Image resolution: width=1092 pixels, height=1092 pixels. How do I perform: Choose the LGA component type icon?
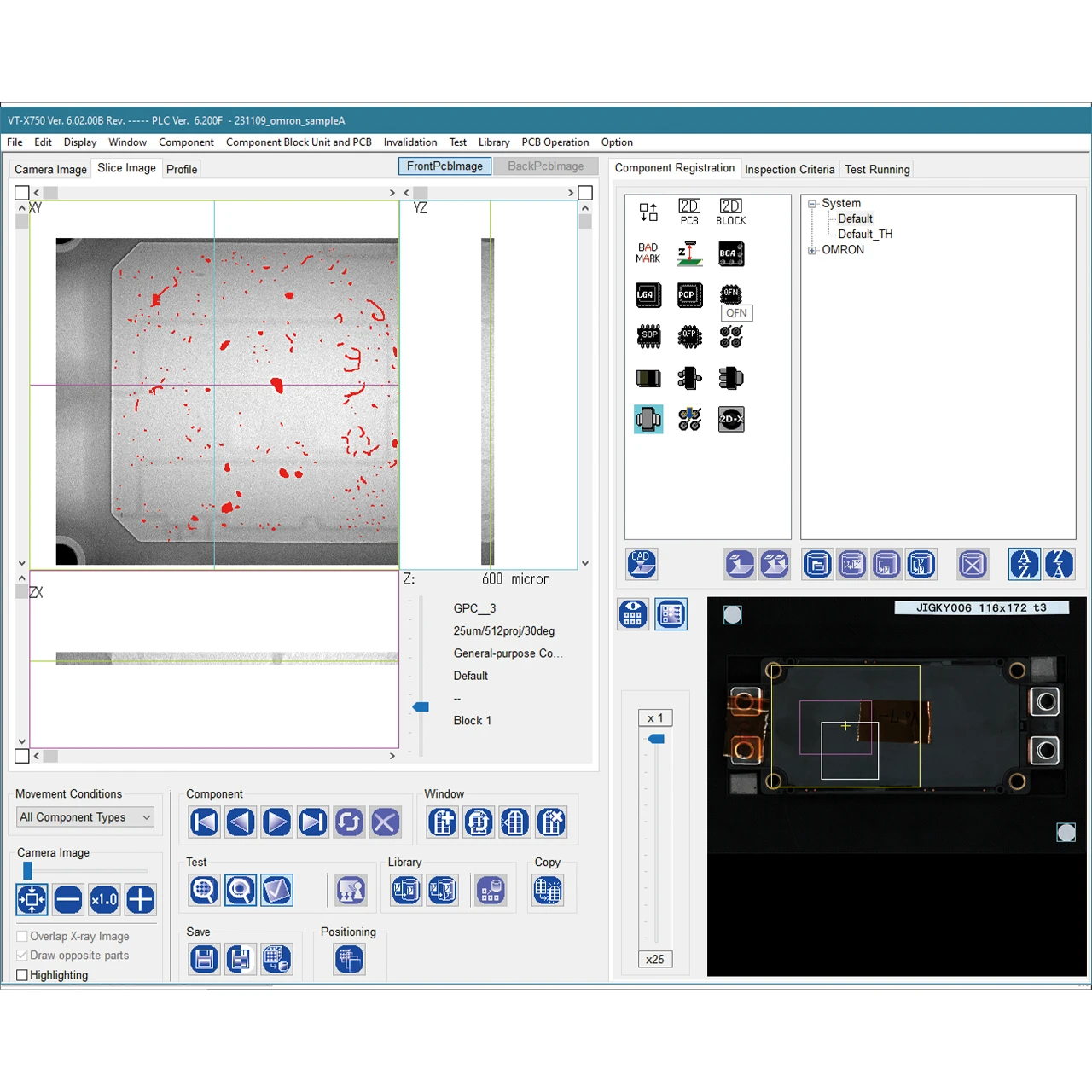(648, 295)
